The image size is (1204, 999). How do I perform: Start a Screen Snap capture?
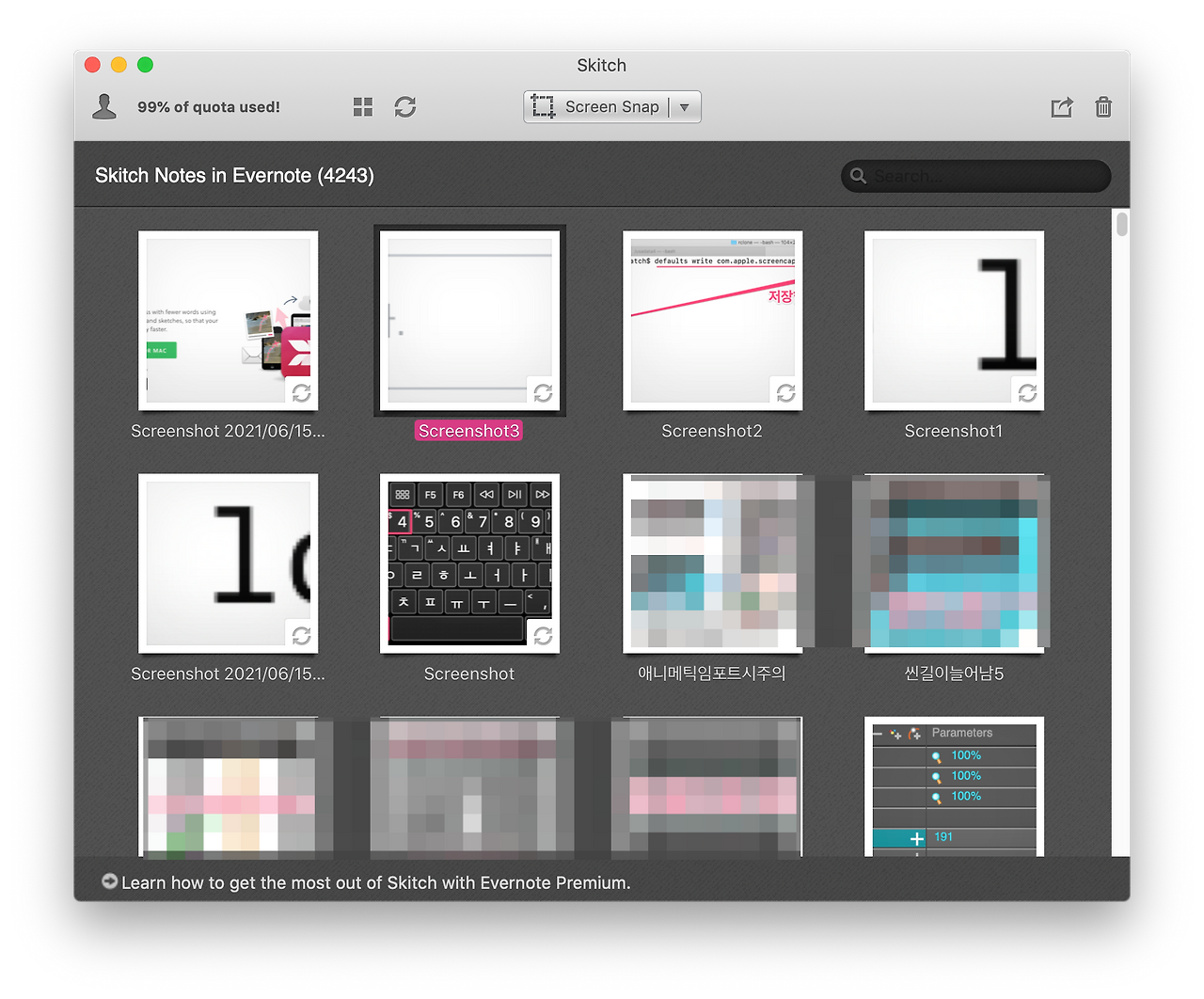click(595, 107)
